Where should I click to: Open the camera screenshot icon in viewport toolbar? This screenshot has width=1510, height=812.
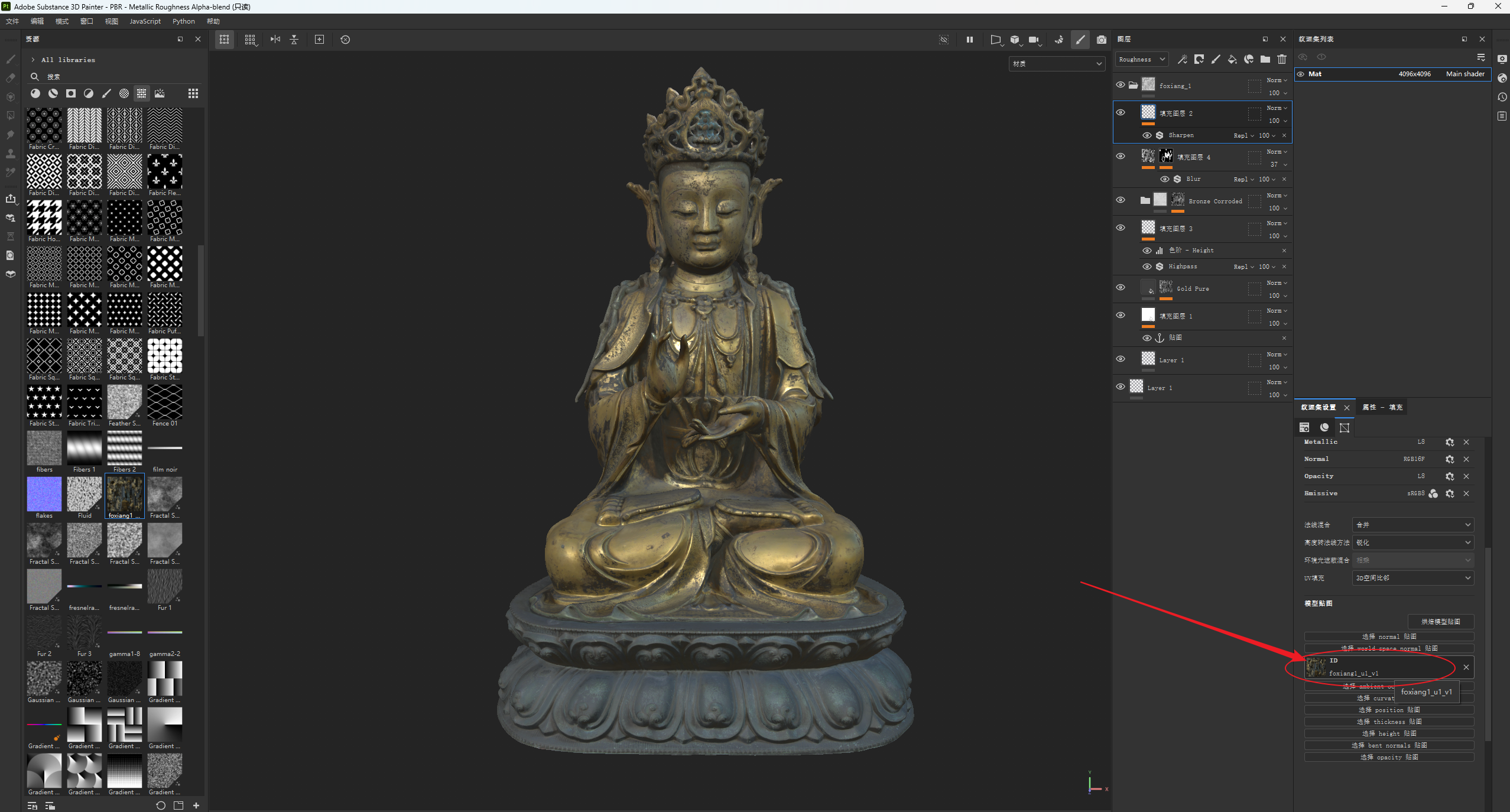click(1101, 40)
